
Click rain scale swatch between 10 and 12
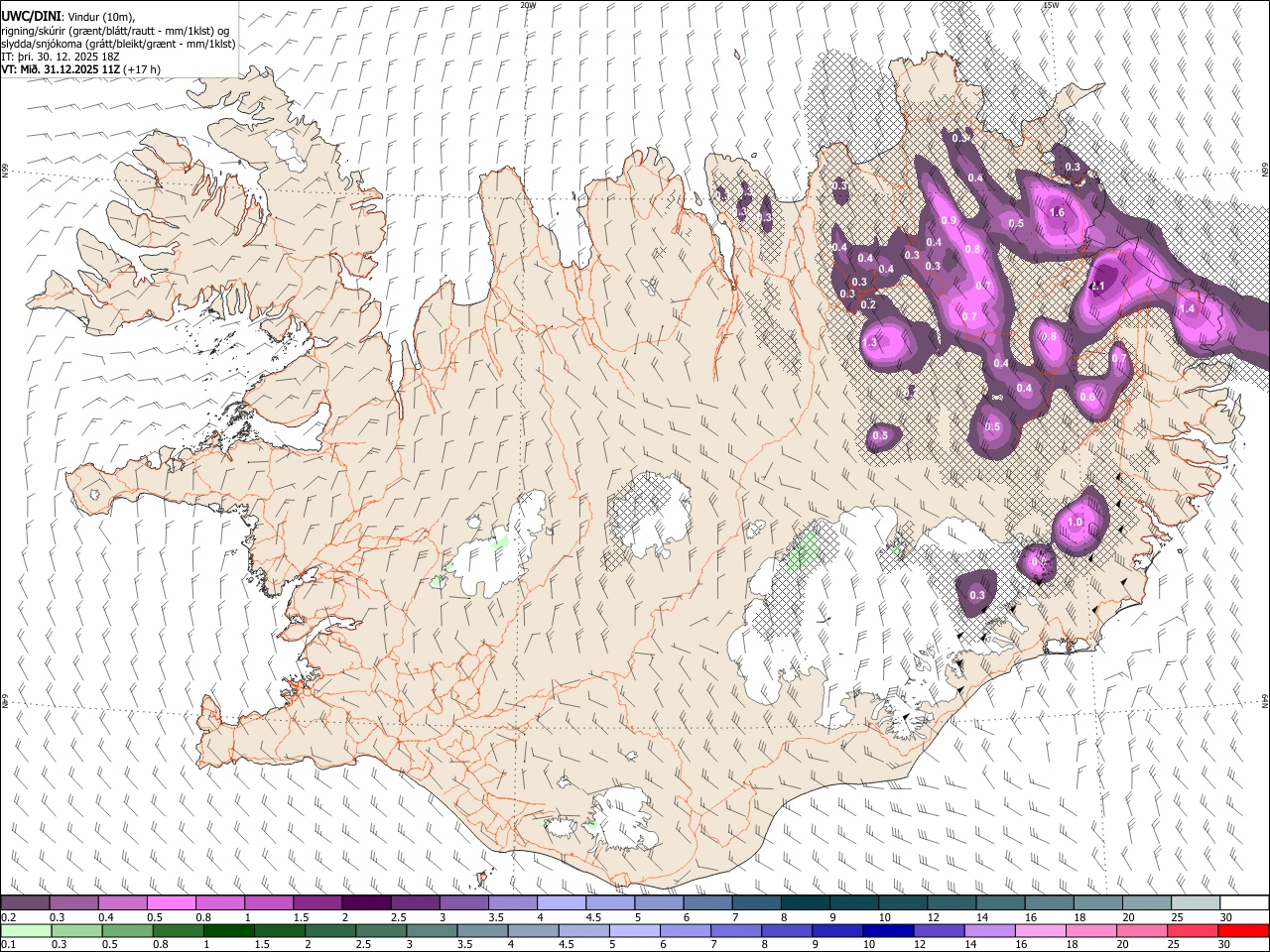tap(889, 930)
